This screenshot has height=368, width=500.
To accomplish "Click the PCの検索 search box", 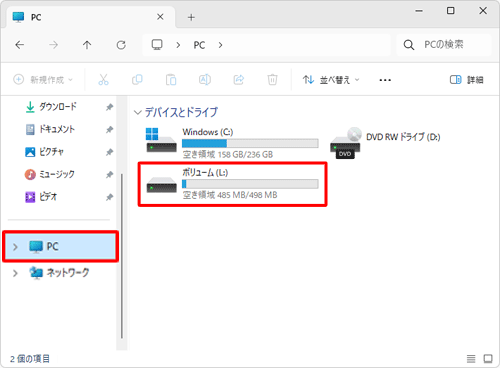I will click(444, 45).
